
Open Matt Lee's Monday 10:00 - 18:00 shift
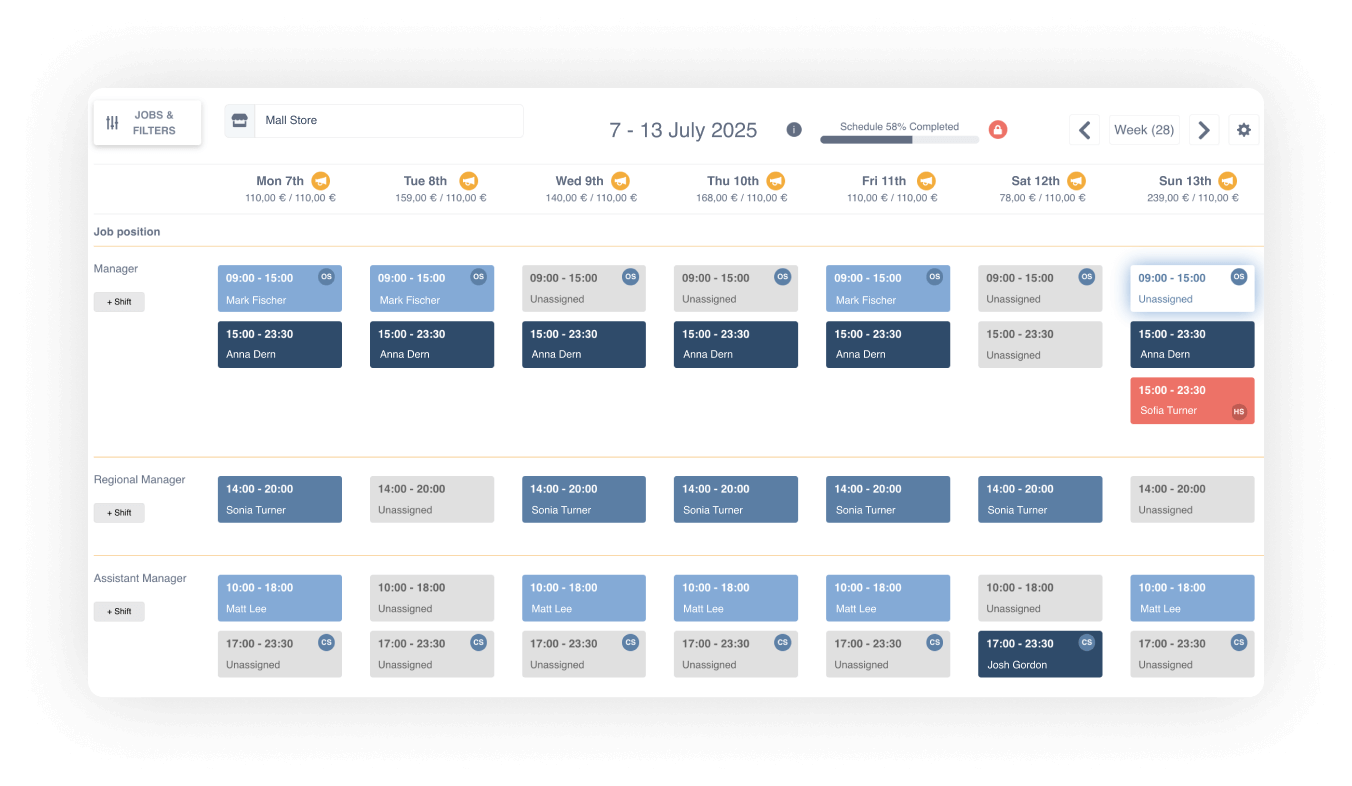[280, 598]
